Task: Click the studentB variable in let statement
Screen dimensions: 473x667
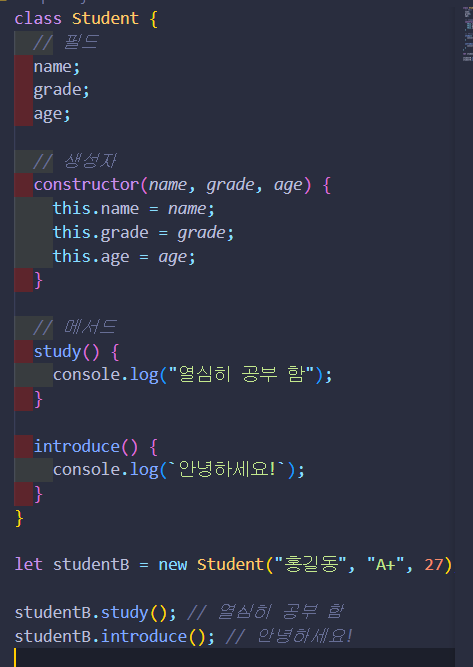Action: pos(91,565)
